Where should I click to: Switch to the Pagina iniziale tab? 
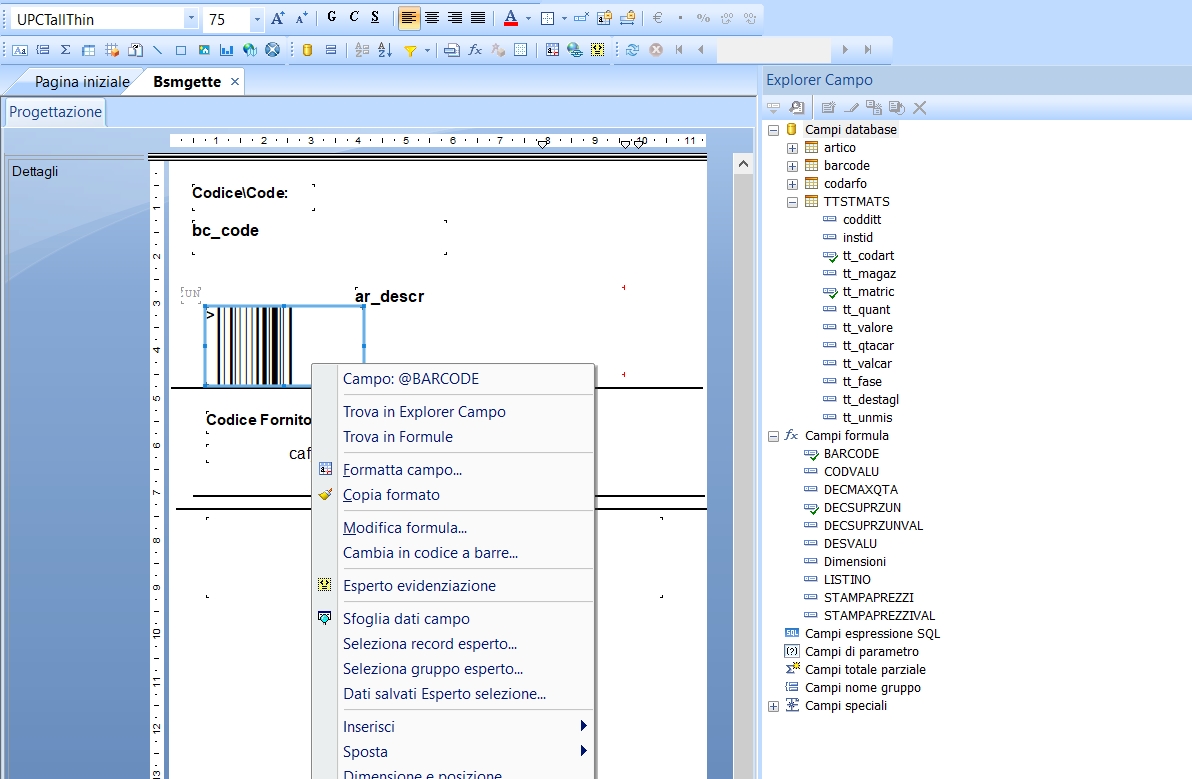[82, 82]
